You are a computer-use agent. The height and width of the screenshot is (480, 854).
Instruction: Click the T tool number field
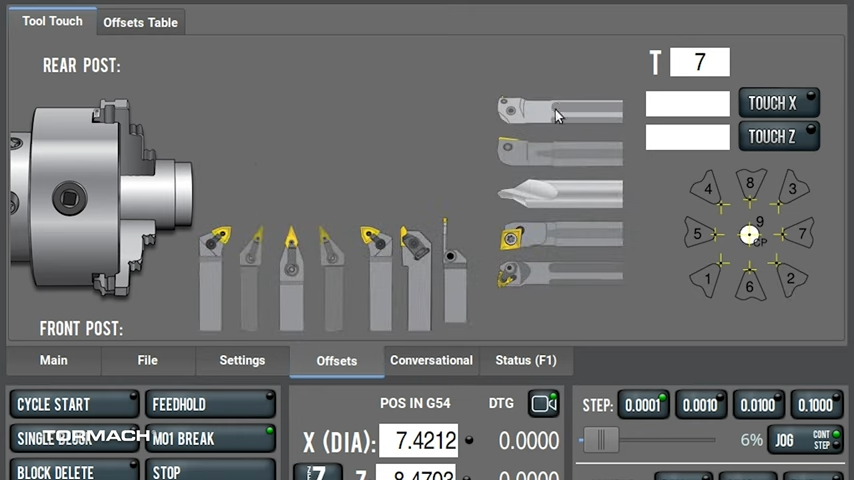pos(699,62)
